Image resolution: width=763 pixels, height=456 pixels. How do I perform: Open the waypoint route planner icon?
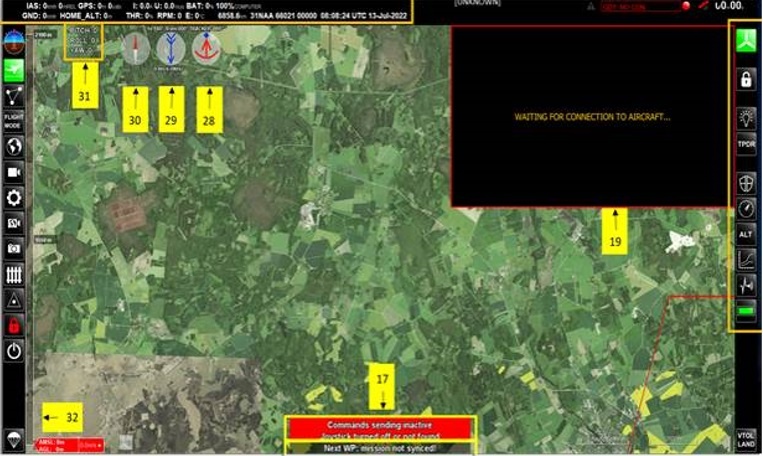[x=15, y=96]
